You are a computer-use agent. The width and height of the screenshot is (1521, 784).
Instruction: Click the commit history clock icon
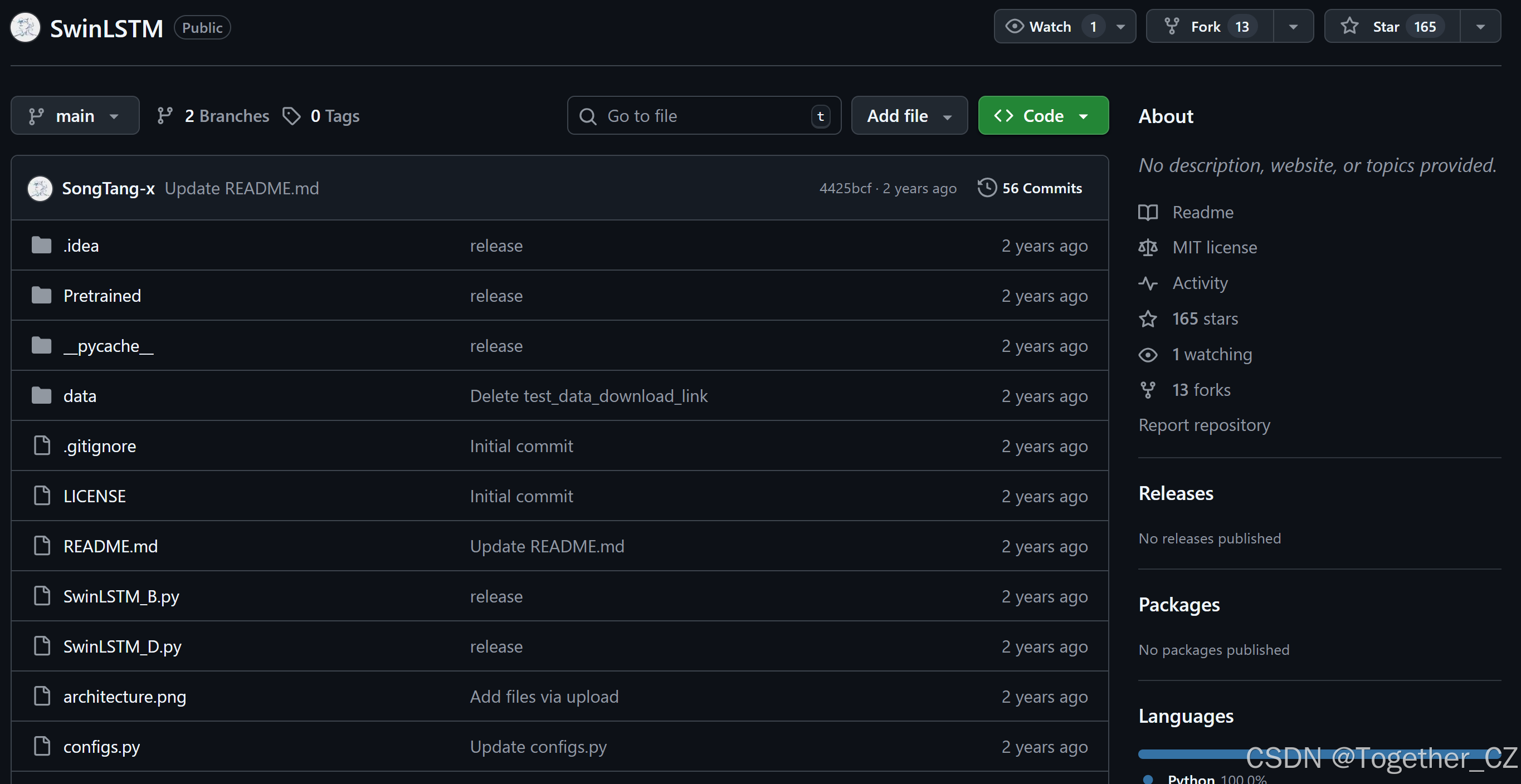(987, 188)
